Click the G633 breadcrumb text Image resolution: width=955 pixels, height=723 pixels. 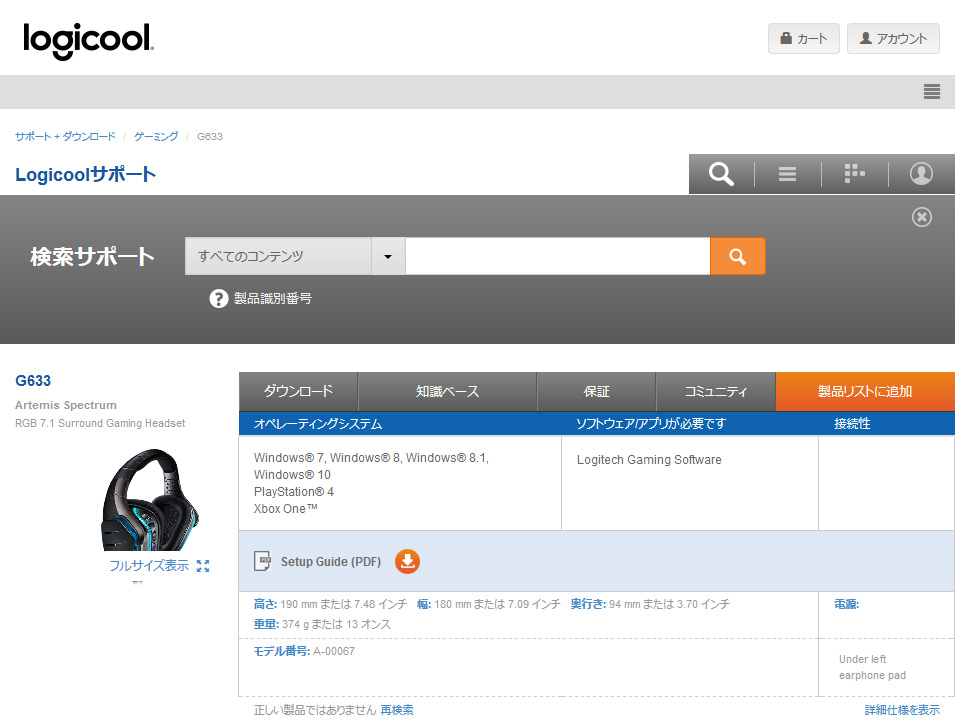[x=210, y=136]
